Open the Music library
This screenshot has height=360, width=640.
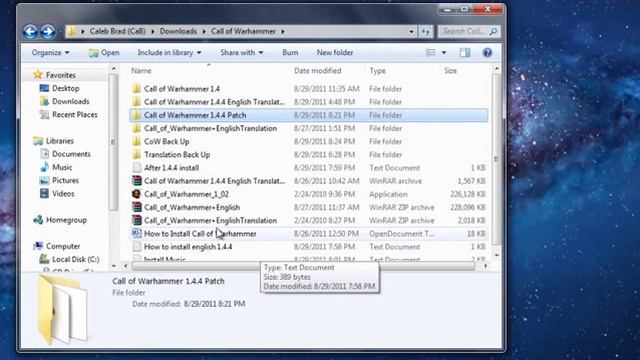pos(62,167)
